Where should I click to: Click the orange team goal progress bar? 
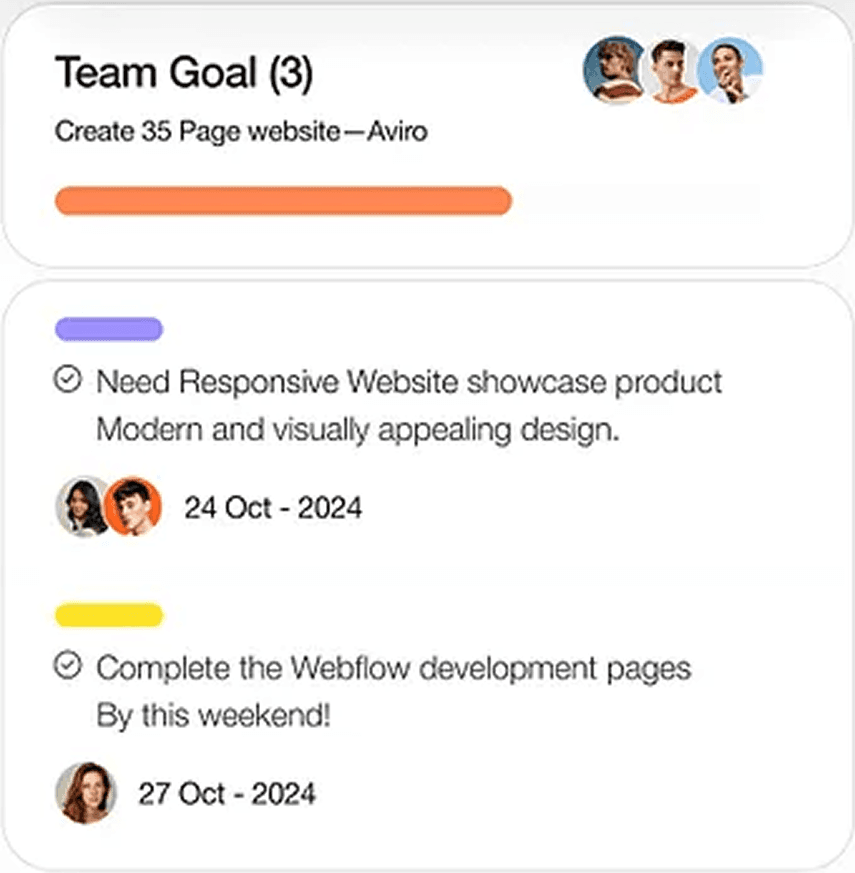[x=283, y=200]
